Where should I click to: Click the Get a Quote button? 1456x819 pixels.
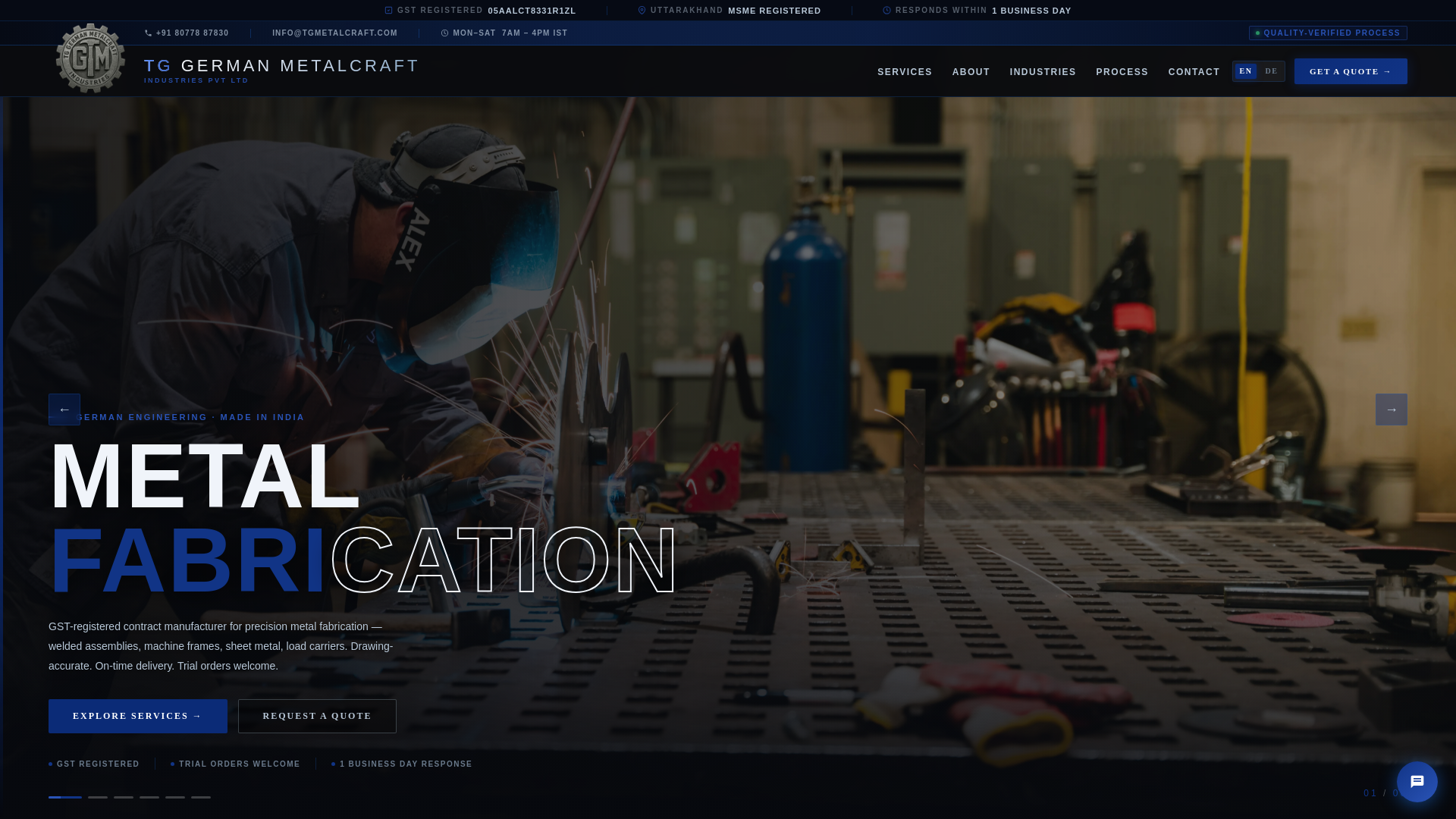pyautogui.click(x=1351, y=71)
